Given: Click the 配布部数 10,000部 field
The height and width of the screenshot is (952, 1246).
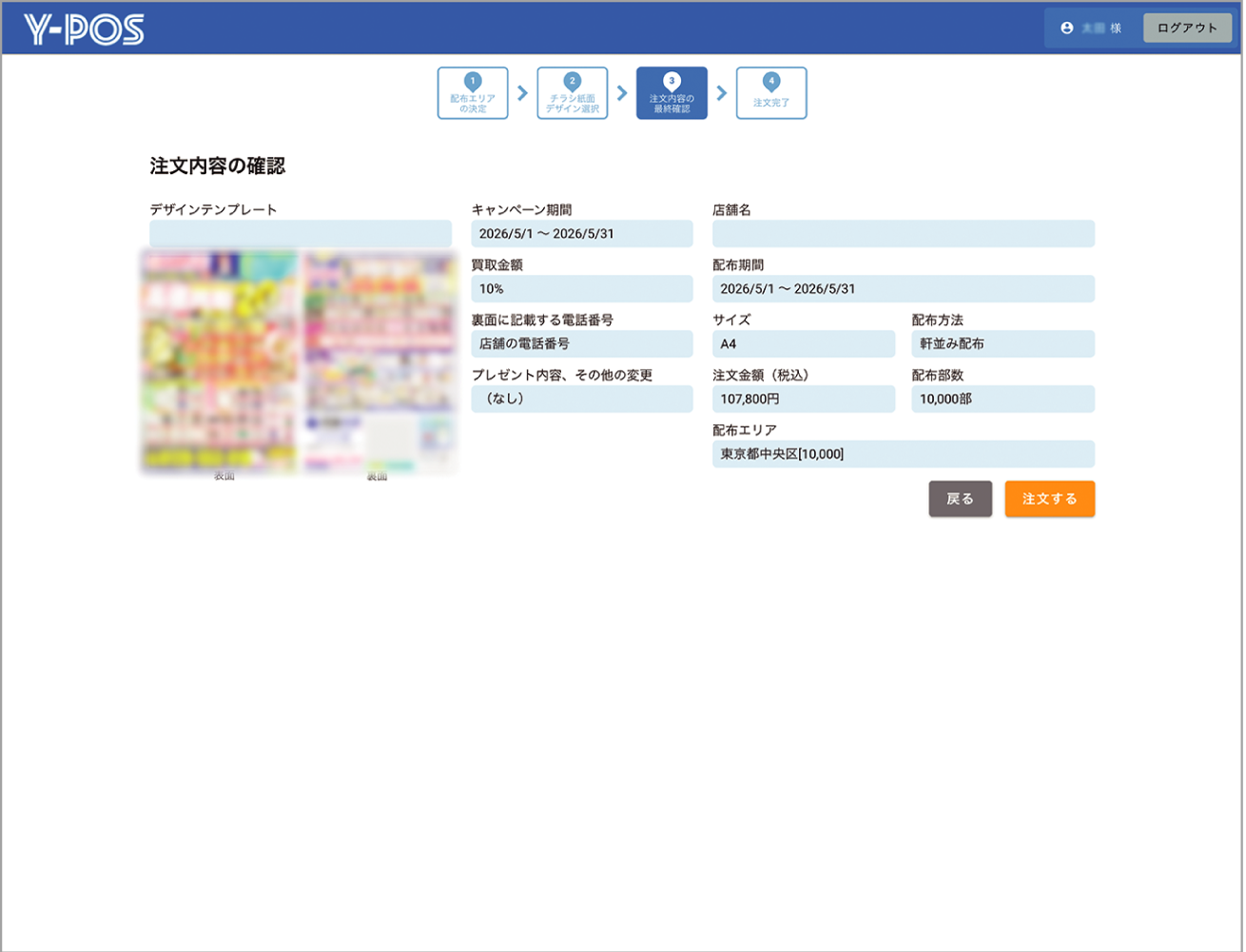Looking at the screenshot, I should tap(1003, 399).
